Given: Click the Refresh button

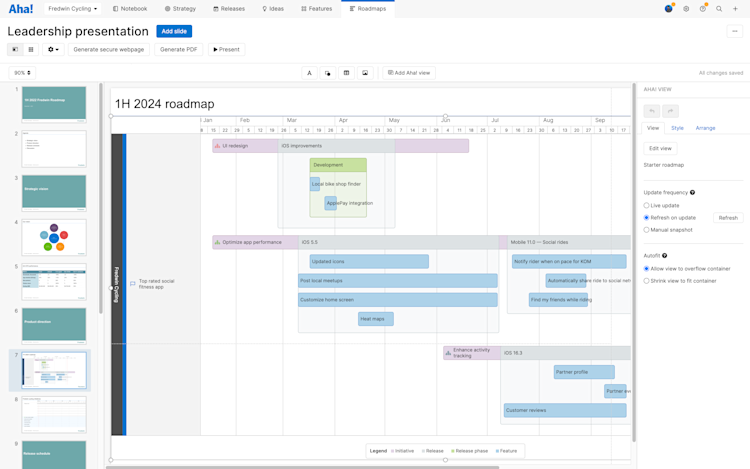Looking at the screenshot, I should pos(728,218).
